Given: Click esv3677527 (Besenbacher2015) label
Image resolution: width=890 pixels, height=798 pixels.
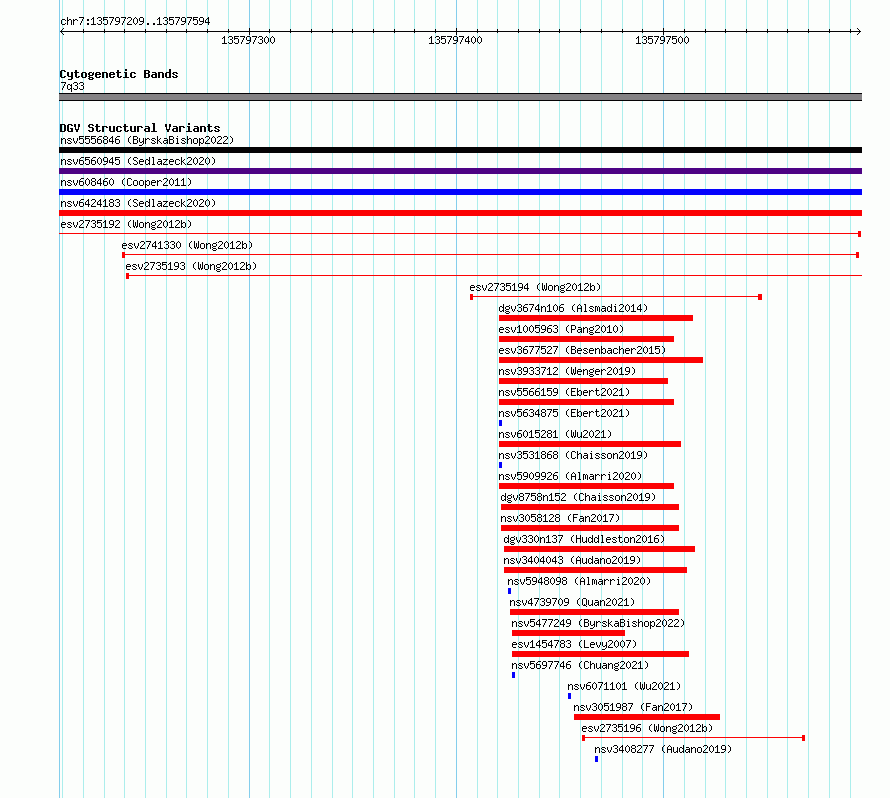Looking at the screenshot, I should coord(582,350).
